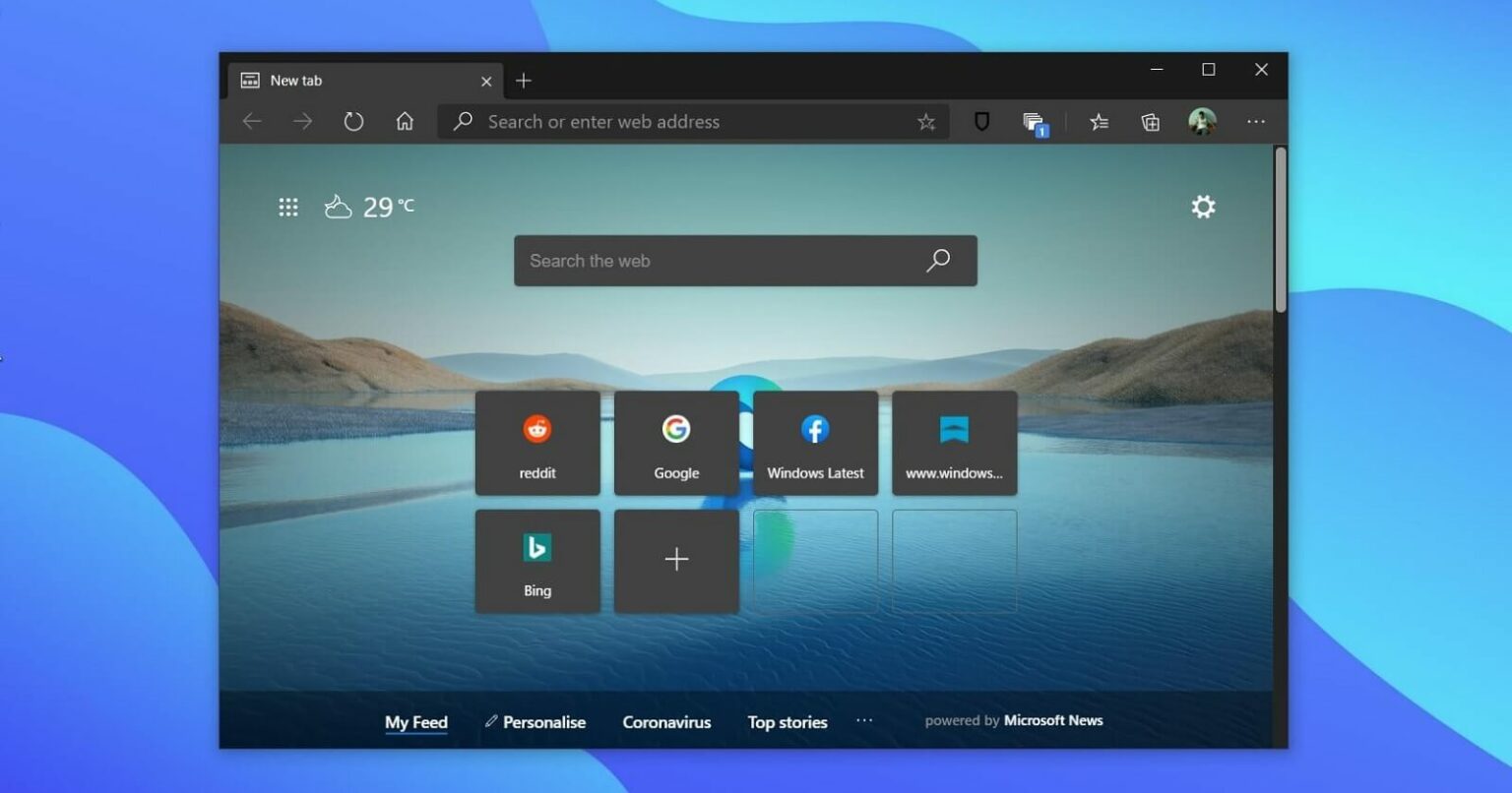Open the Collections icon
This screenshot has width=1512, height=793.
[1150, 122]
